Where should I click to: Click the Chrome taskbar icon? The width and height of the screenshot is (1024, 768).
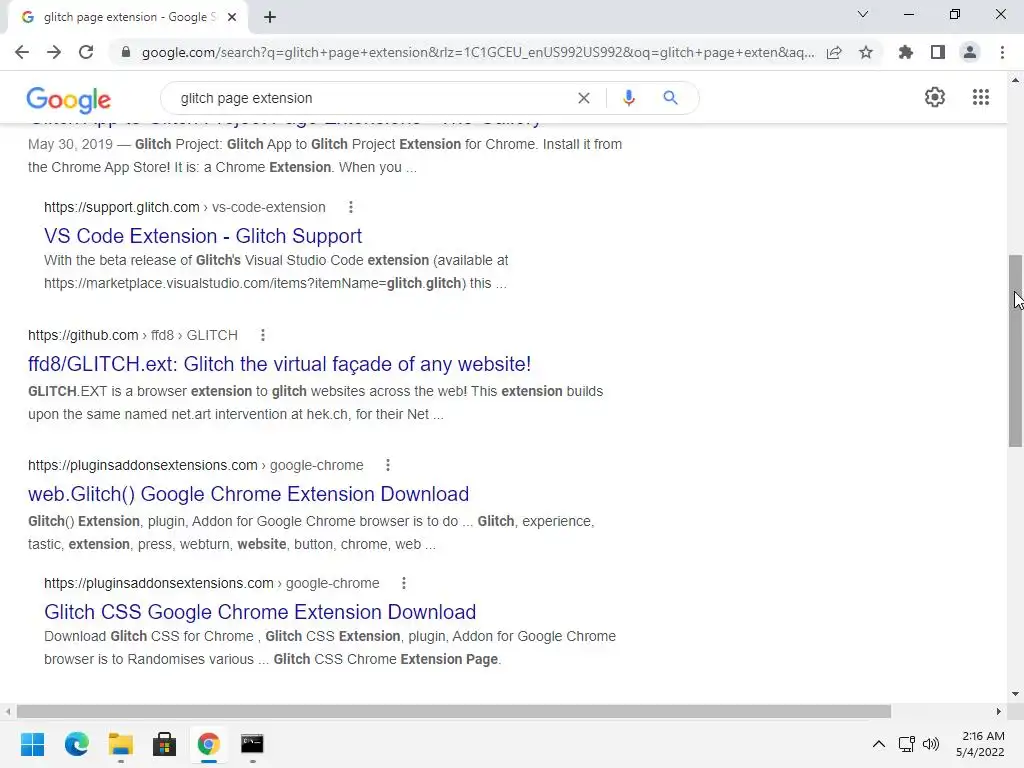208,744
